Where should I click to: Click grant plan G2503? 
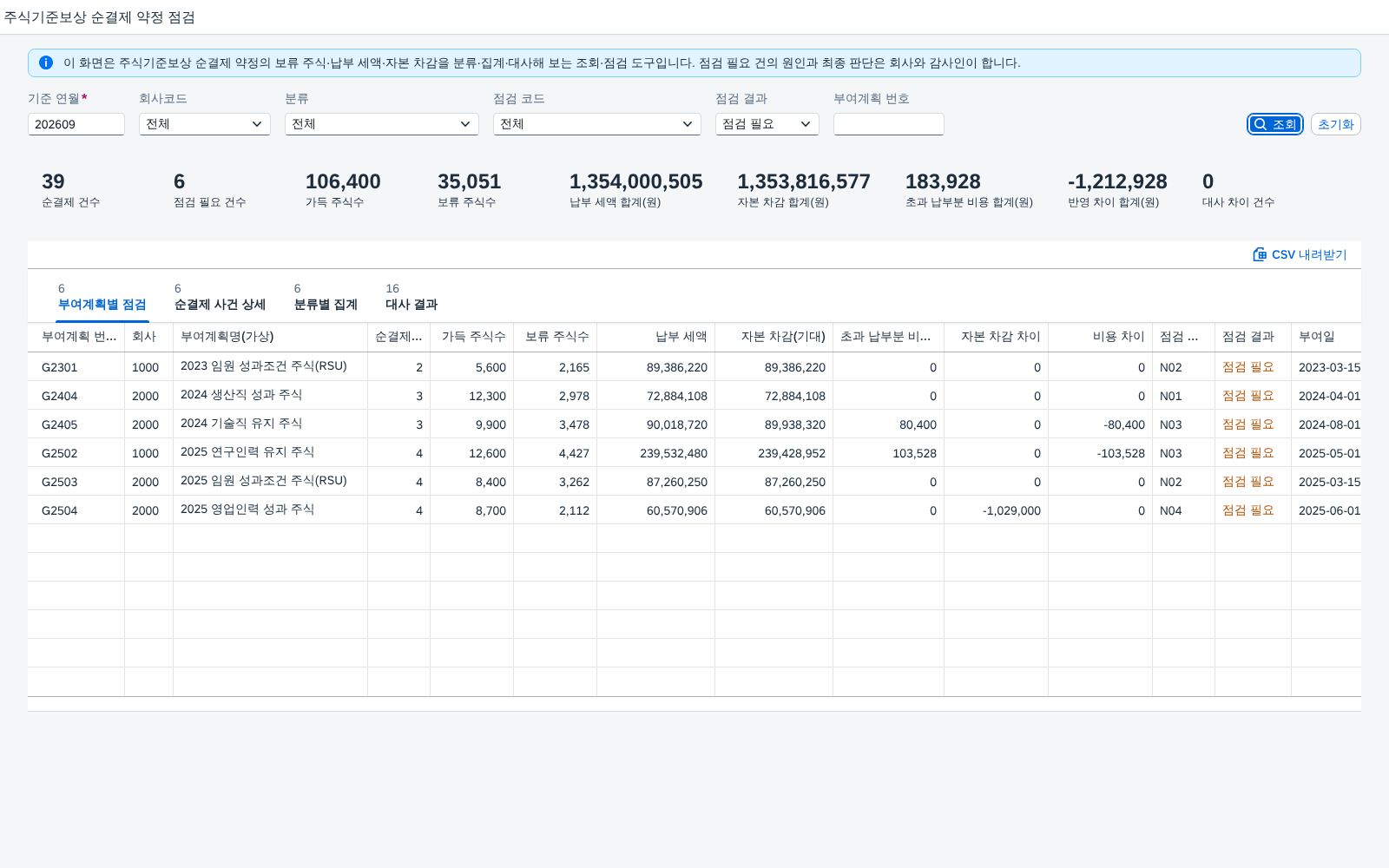(60, 482)
